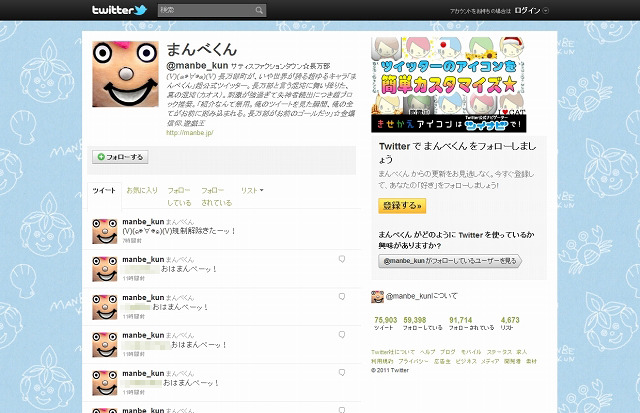Click the Twitter でまんべくんをフォローしましょう heading
The image size is (640, 413).
(458, 152)
